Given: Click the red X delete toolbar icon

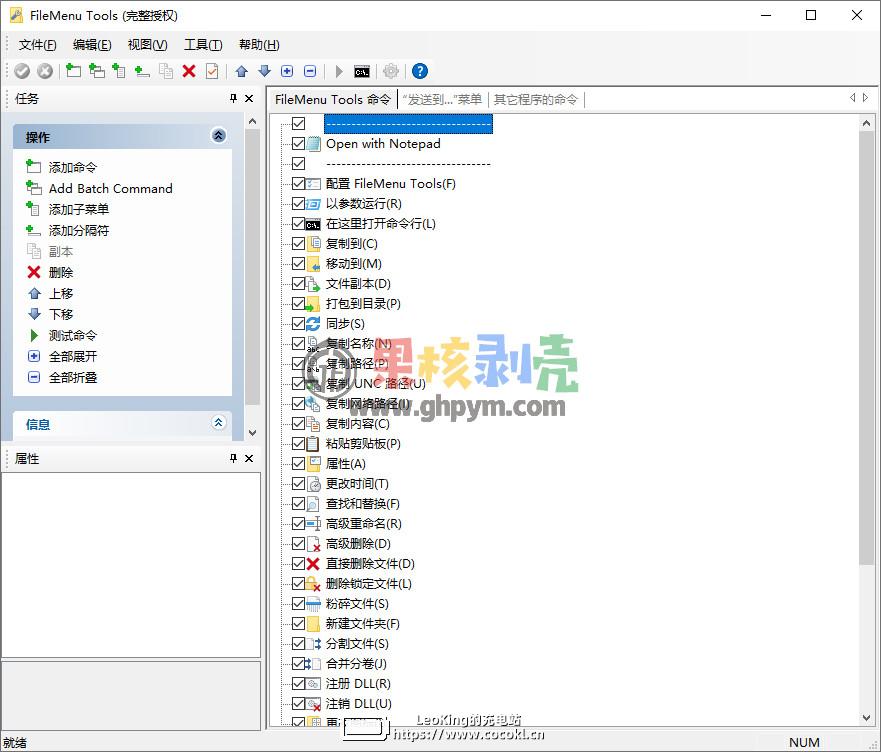Looking at the screenshot, I should 189,71.
